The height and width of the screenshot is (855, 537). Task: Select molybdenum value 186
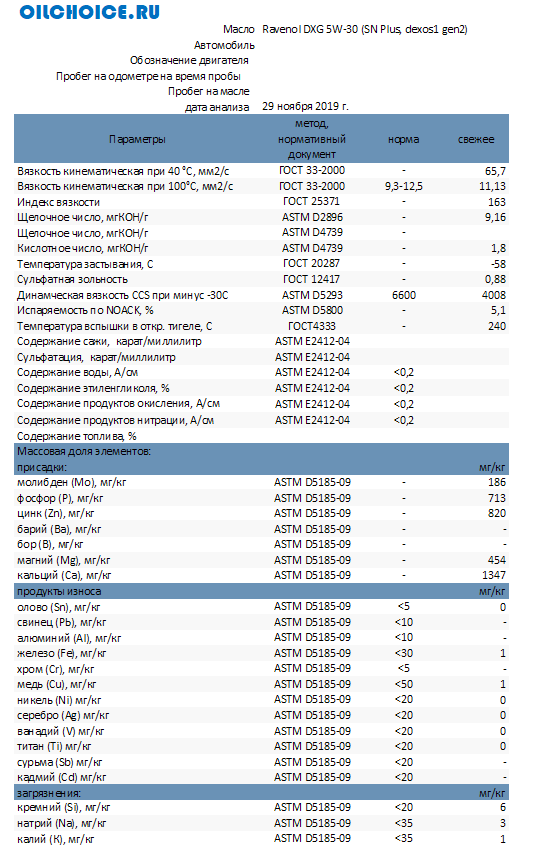(497, 483)
